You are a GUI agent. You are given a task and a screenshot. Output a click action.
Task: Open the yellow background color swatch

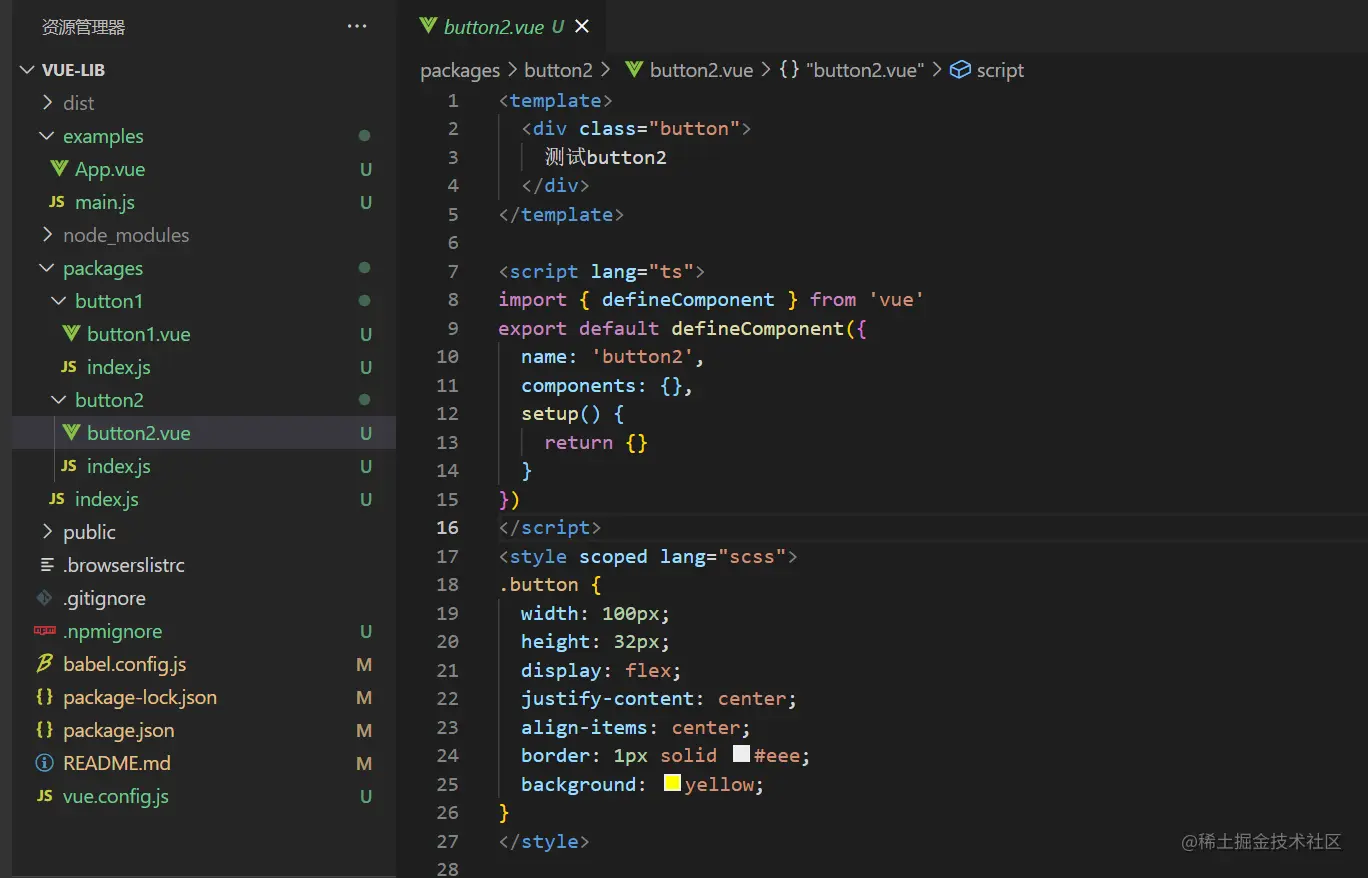(673, 784)
